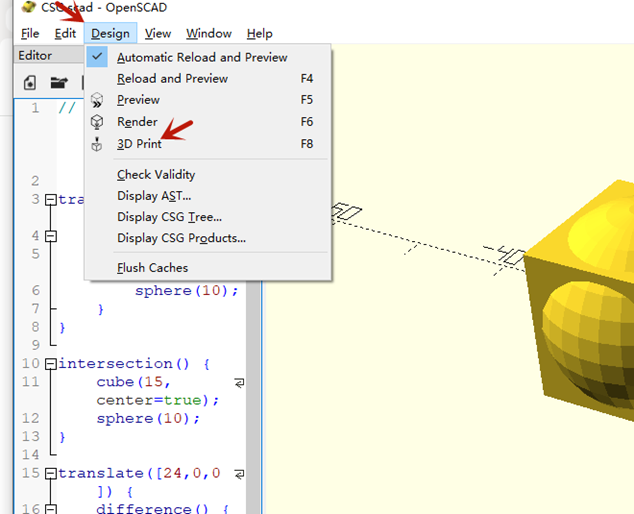The image size is (634, 514).
Task: Click 'sphere(10);' on line 6
Action: pyautogui.click(x=187, y=291)
